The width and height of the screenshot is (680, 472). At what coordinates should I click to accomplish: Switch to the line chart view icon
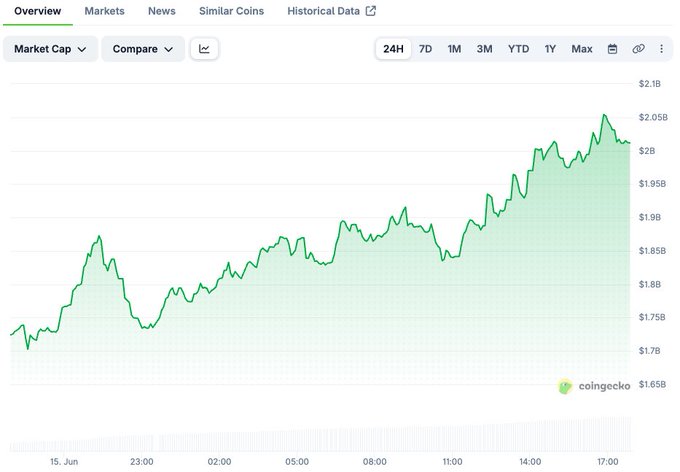(x=204, y=49)
